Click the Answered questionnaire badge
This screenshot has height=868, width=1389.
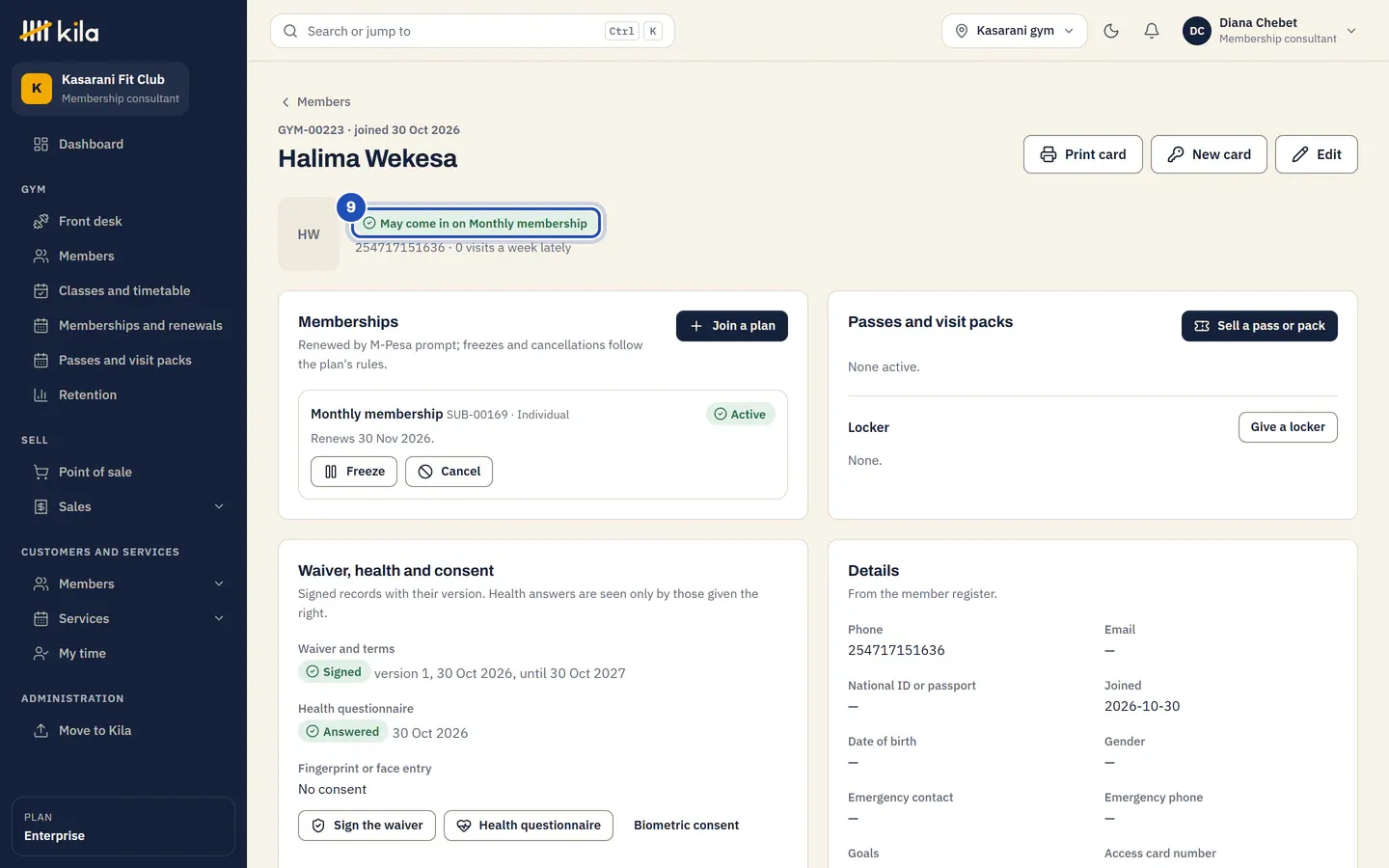click(x=342, y=732)
